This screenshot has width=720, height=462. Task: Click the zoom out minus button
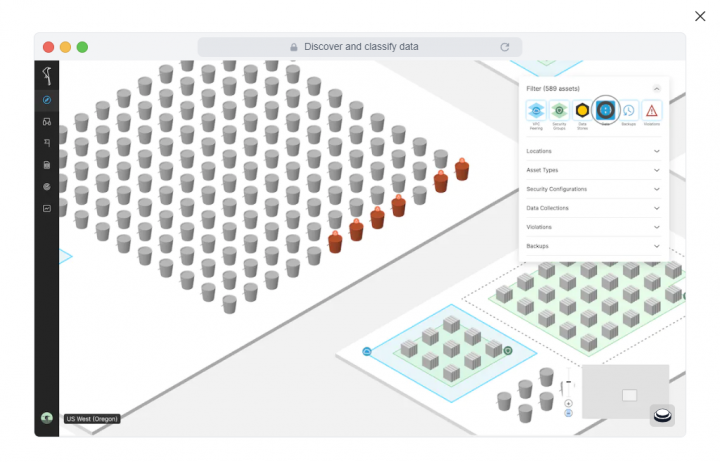568,412
